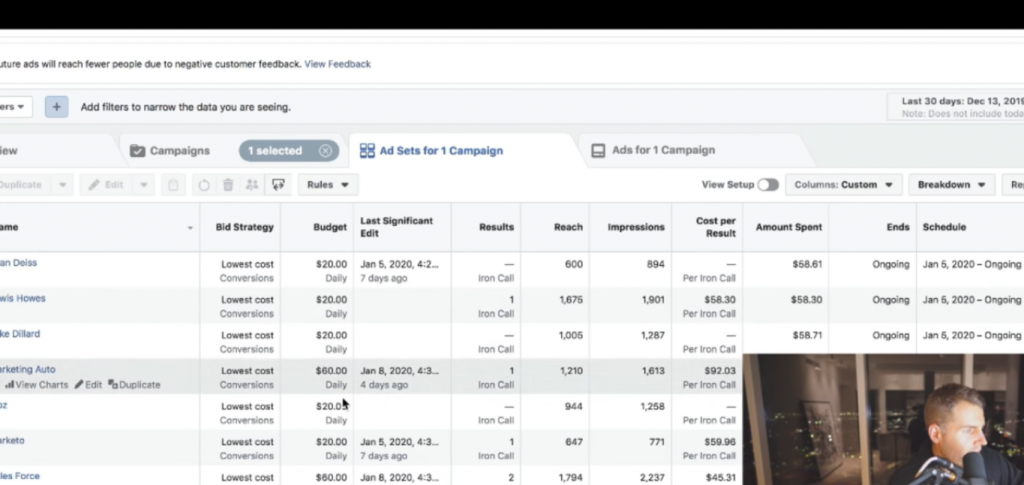Click the 'Jan 5, 2020, 4:2...' edit date cell
The height and width of the screenshot is (485, 1024).
click(x=399, y=264)
